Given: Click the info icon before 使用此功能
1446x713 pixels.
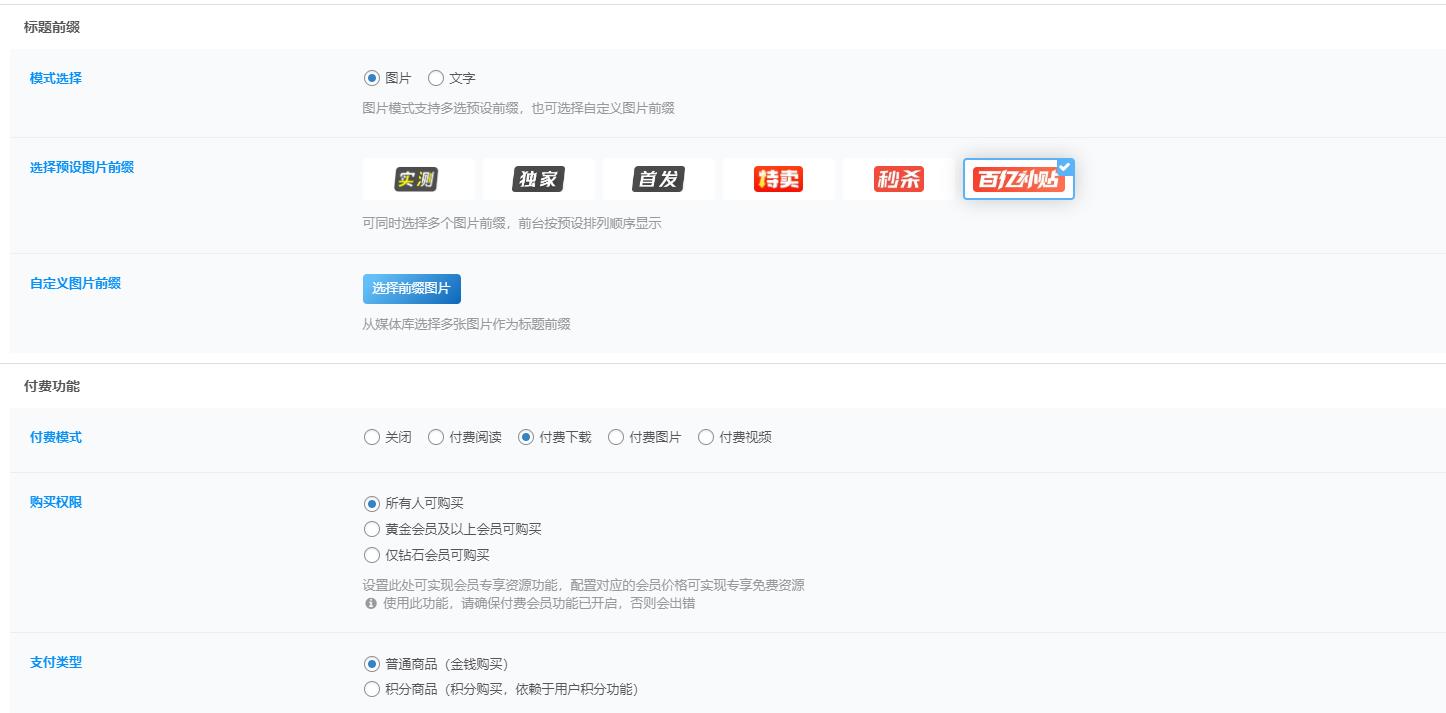Looking at the screenshot, I should point(370,604).
